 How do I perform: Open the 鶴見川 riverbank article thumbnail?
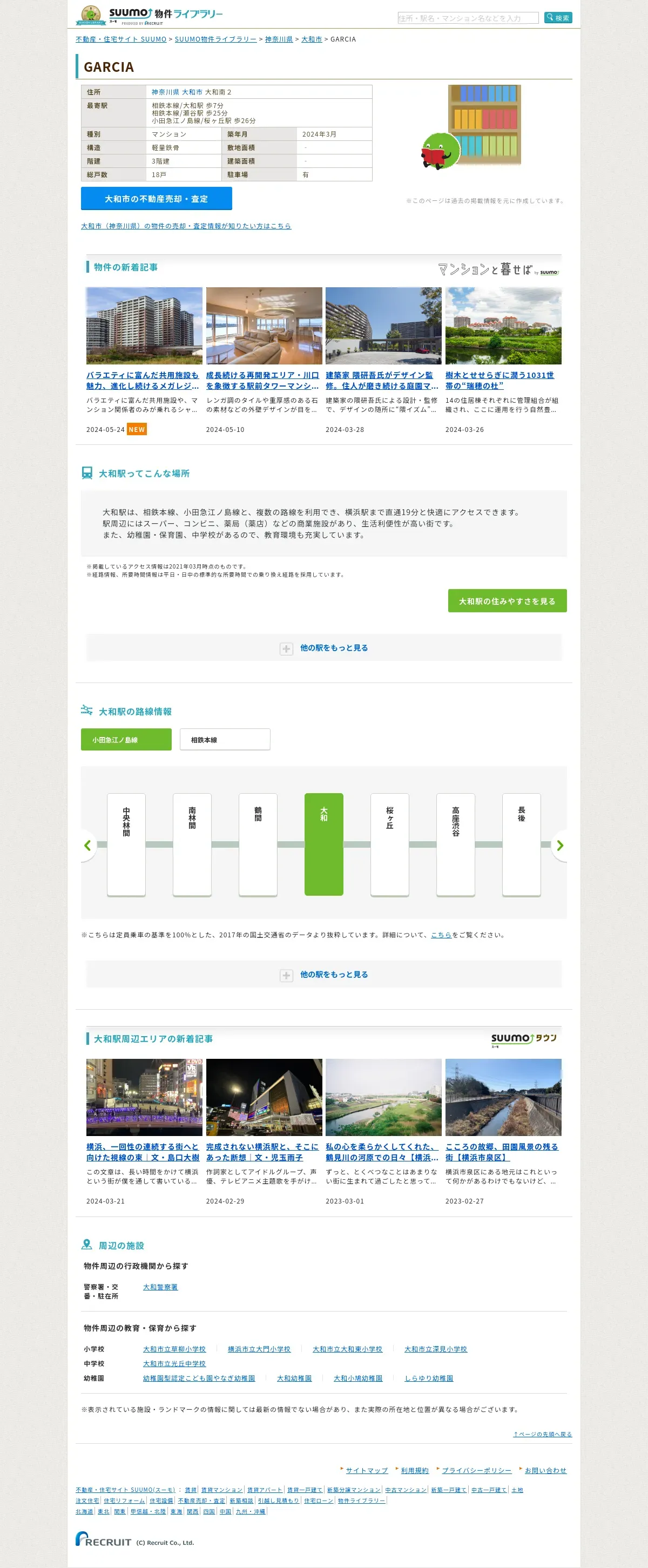384,1098
